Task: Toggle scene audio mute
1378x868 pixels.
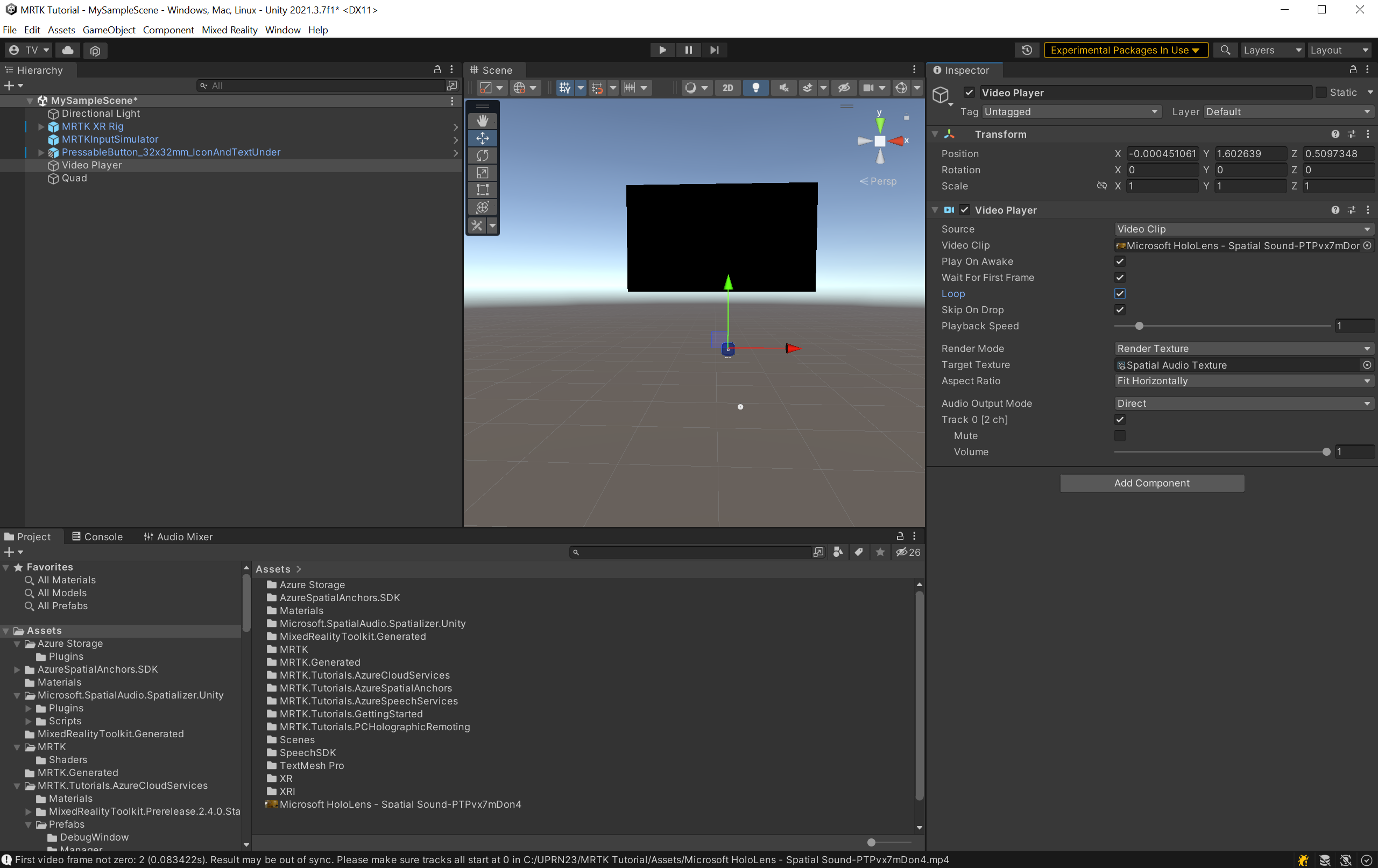Action: coord(783,88)
